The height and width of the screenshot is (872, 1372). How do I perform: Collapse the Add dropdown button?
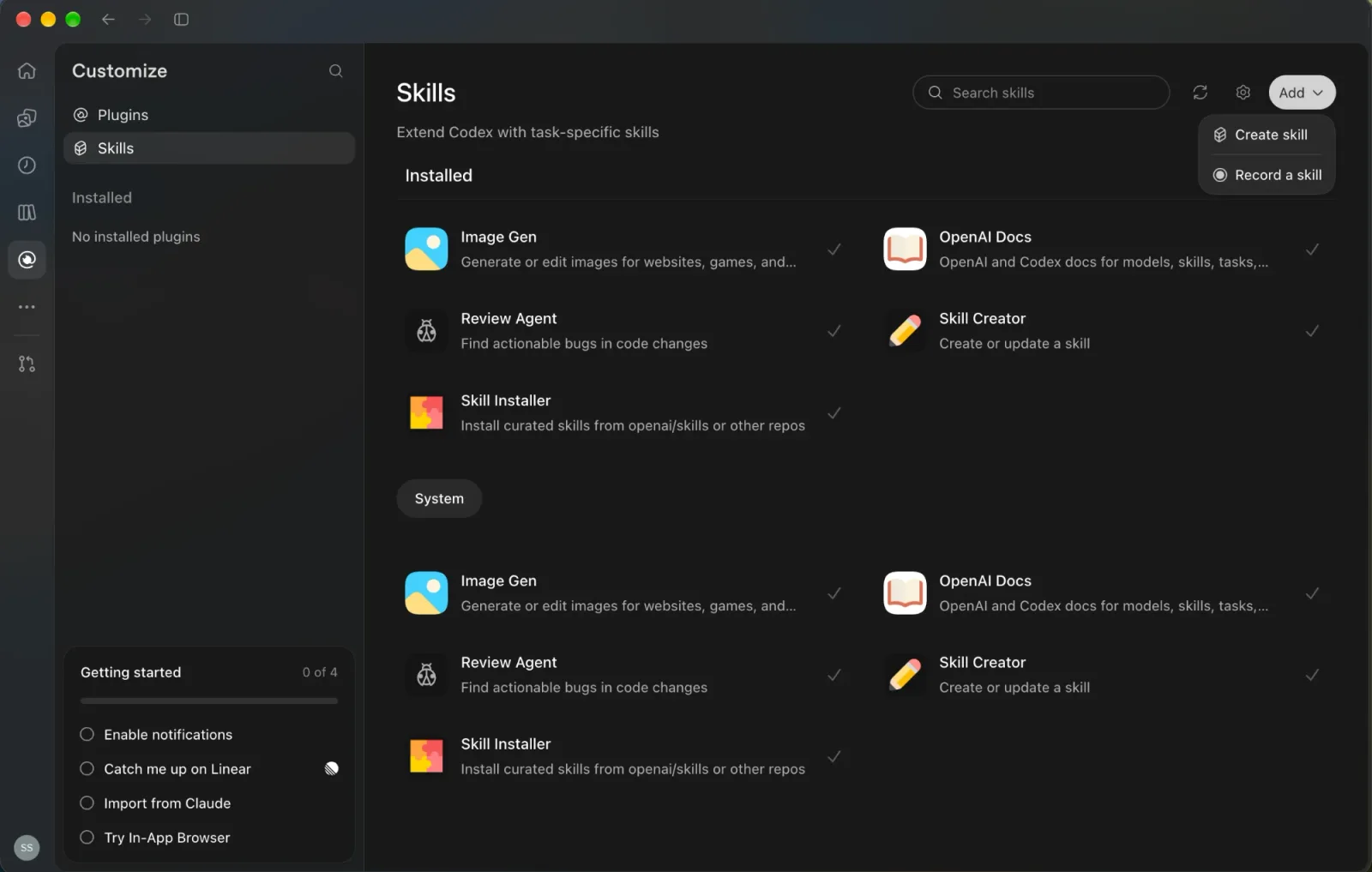tap(1302, 93)
